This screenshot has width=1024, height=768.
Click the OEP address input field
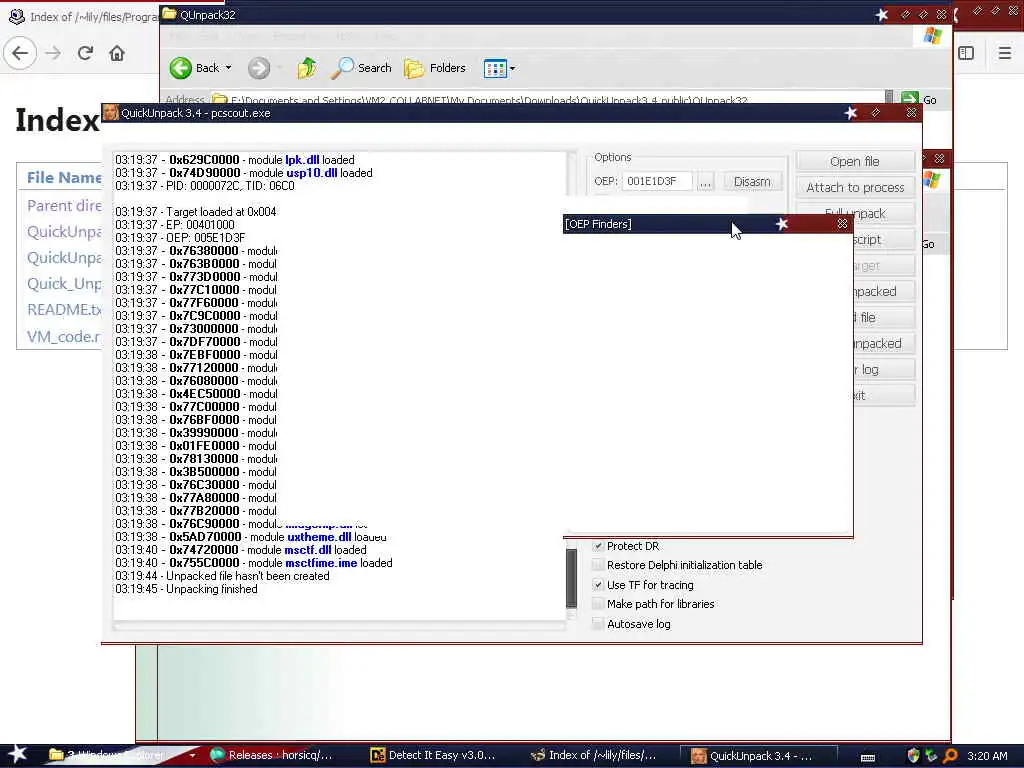(656, 181)
